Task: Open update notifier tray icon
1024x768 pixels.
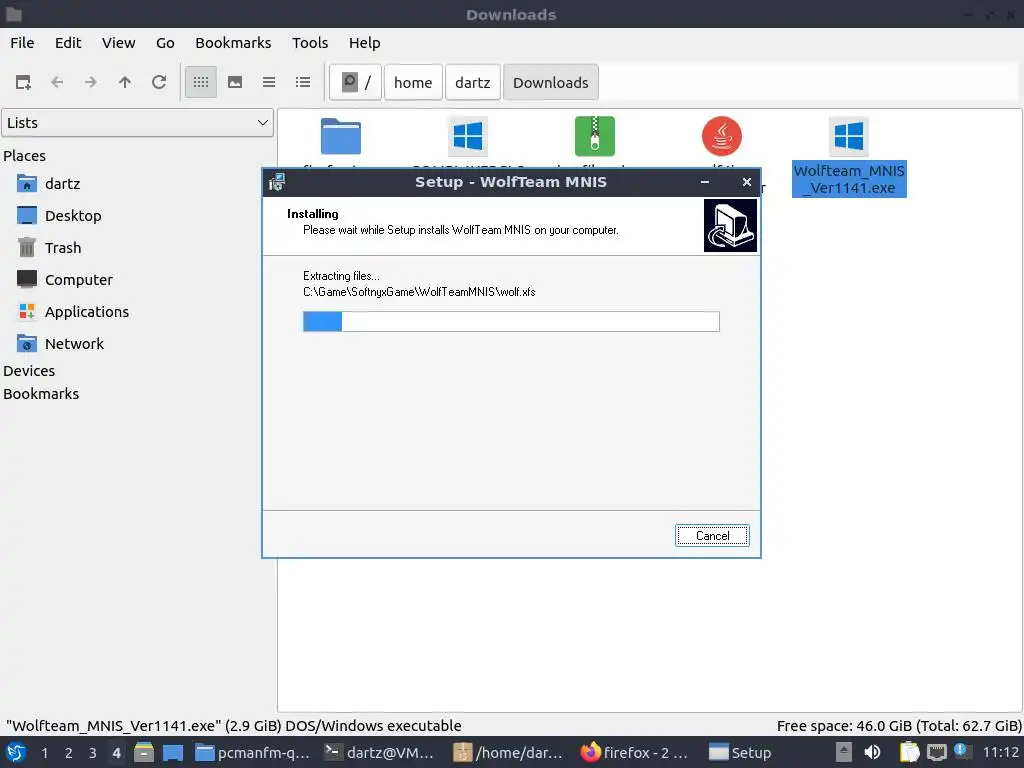Action: pyautogui.click(x=961, y=751)
